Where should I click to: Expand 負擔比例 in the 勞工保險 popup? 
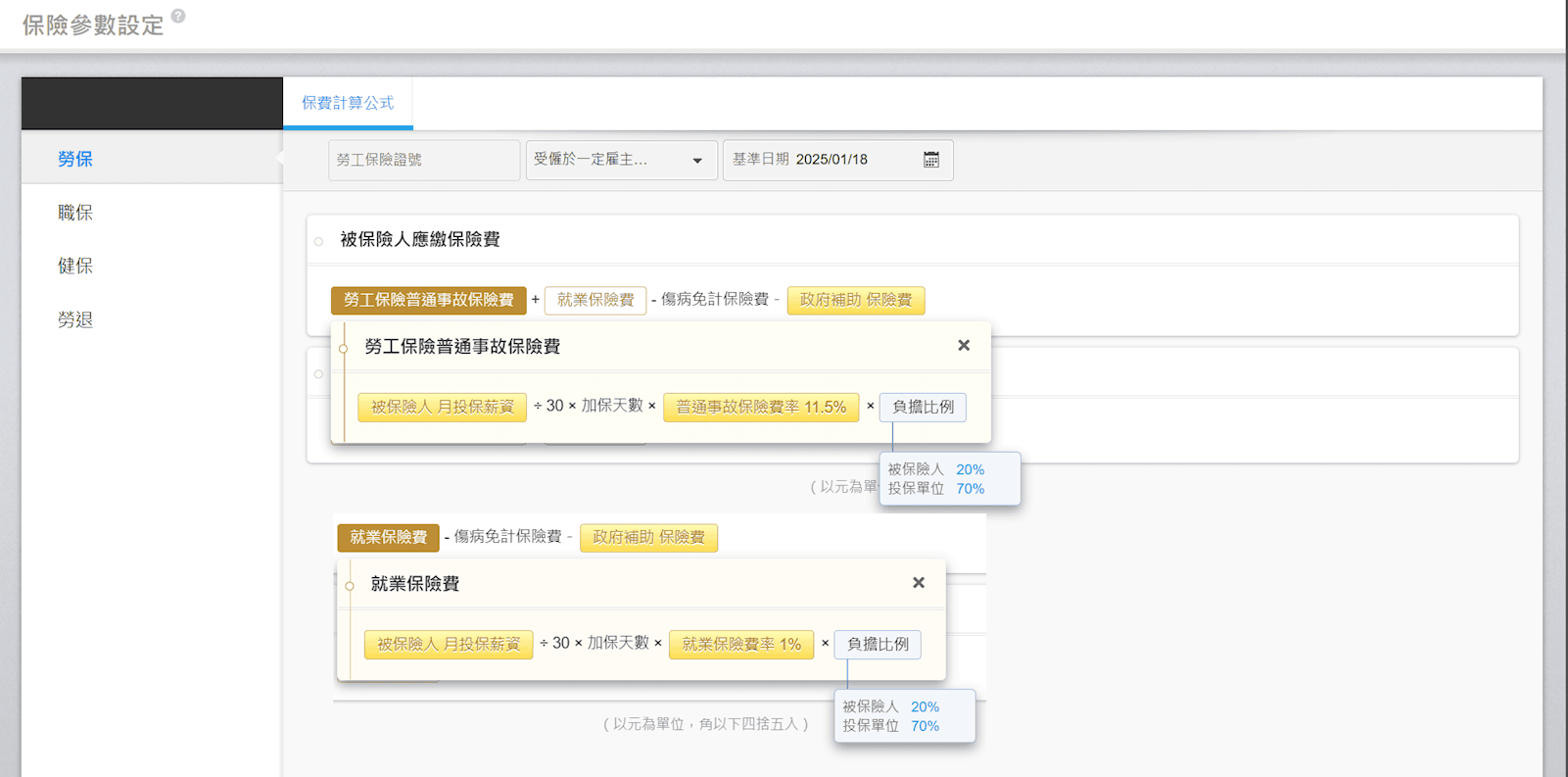tap(923, 408)
